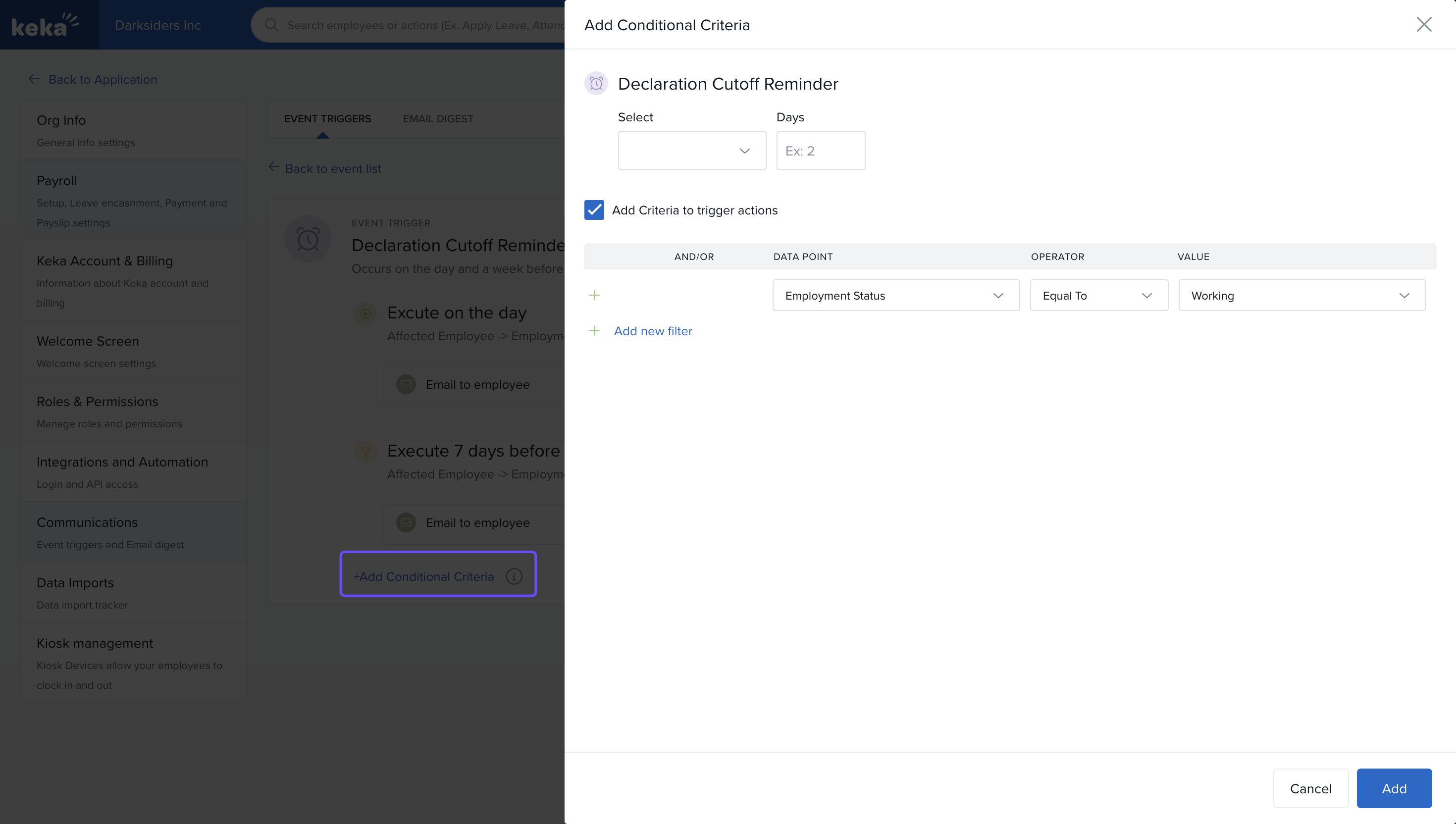Image resolution: width=1456 pixels, height=824 pixels.
Task: Click the alarm clock icon beside Declaration Cutoff Reminder
Action: point(596,84)
